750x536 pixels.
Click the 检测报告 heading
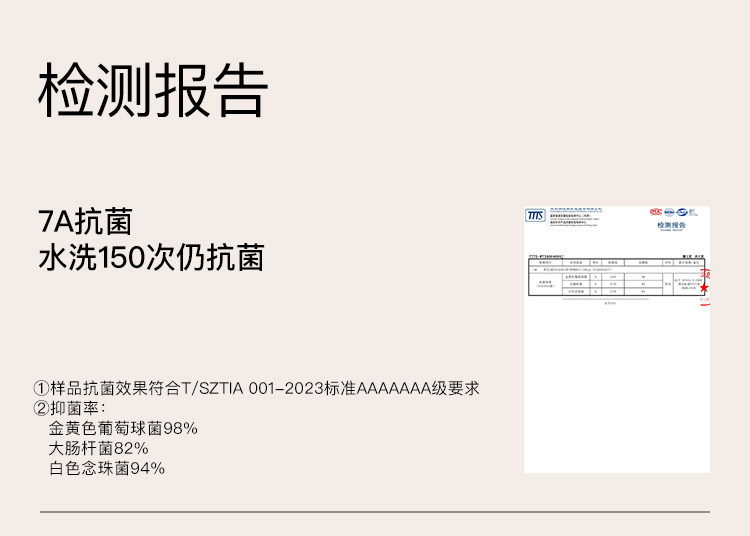153,93
